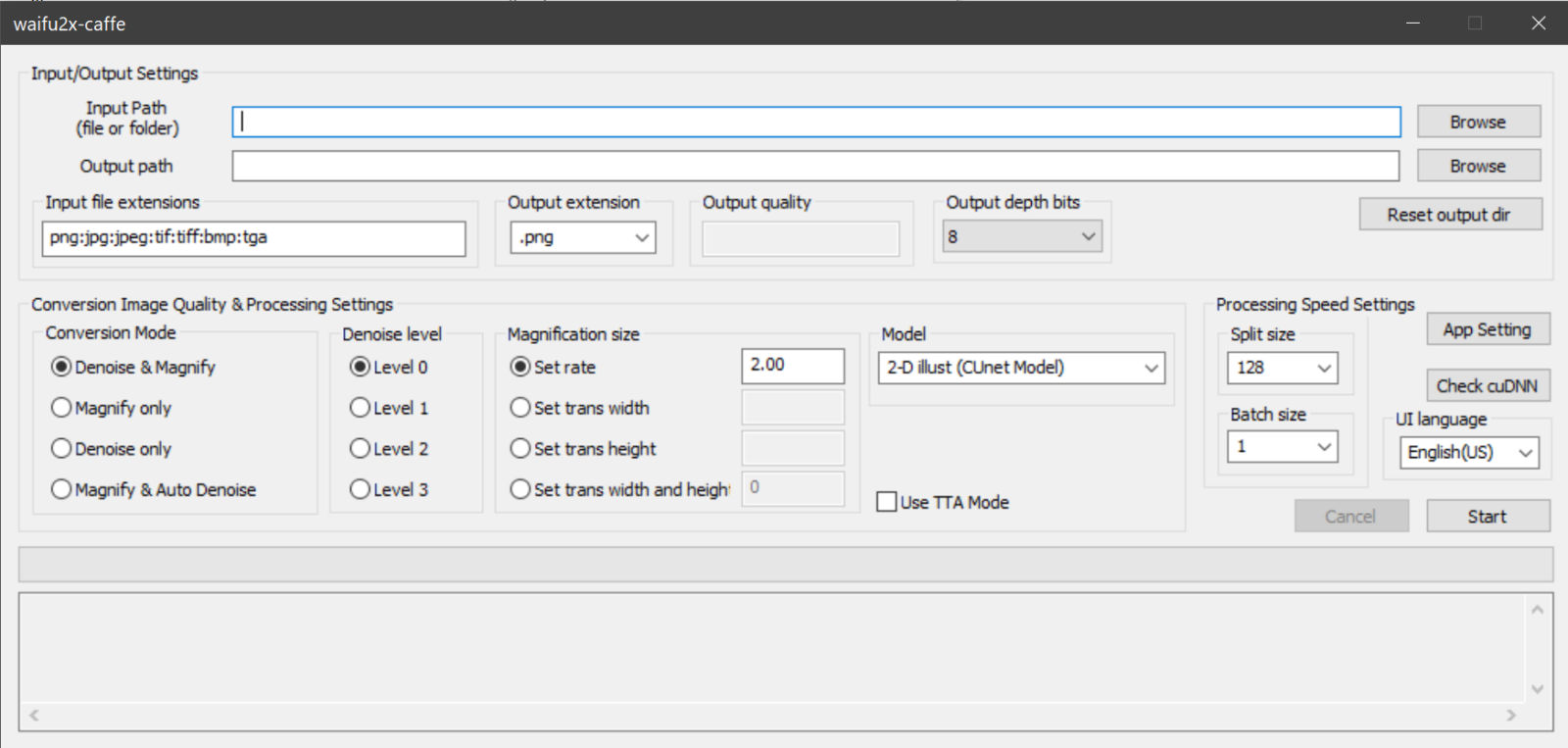Image resolution: width=1568 pixels, height=748 pixels.
Task: Click the Start button
Action: (1488, 516)
